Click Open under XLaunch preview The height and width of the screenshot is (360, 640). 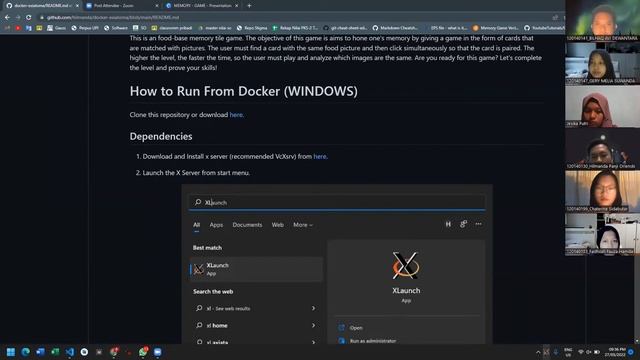(x=356, y=328)
